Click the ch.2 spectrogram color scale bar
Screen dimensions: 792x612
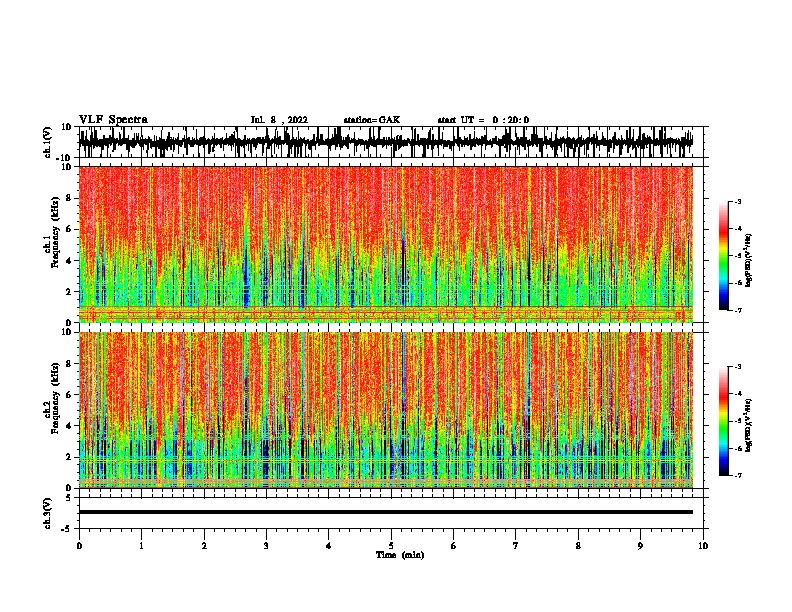click(723, 421)
